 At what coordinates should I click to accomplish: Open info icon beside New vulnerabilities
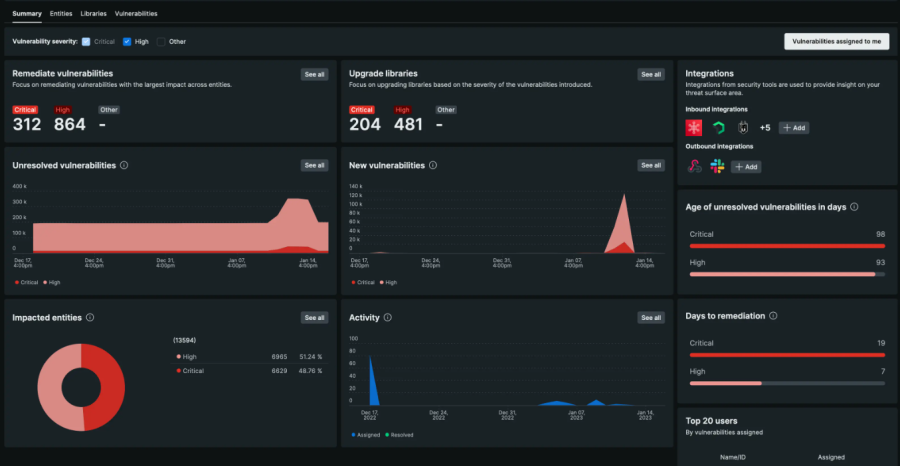pos(433,165)
